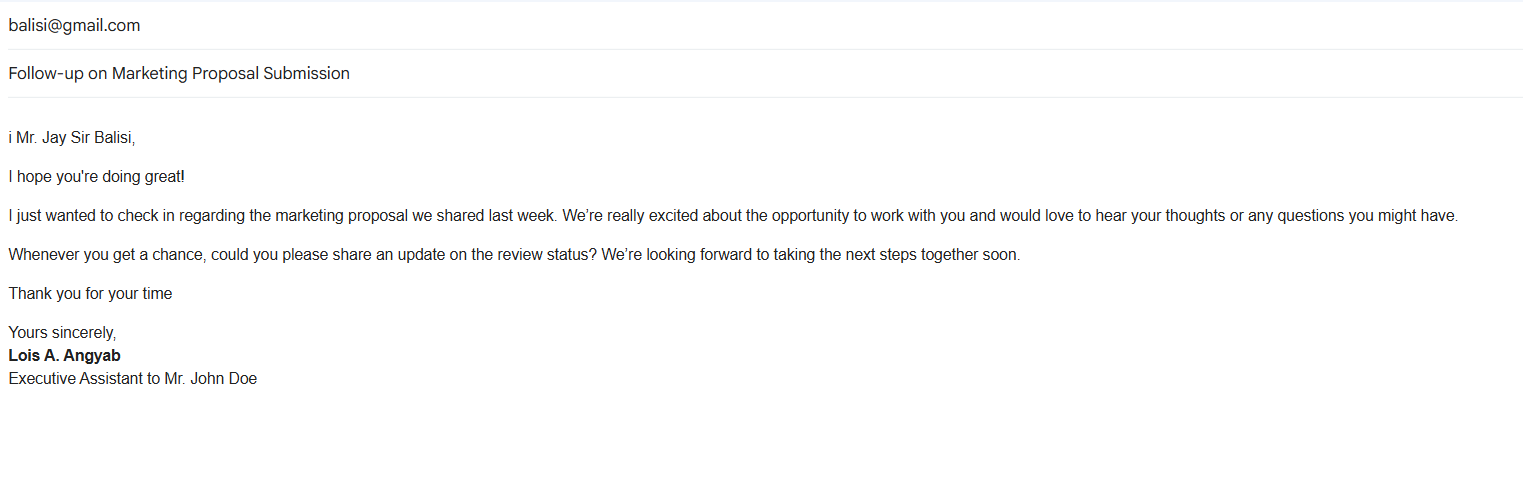
Task: Click "marketing proposal" in the body paragraph
Action: (340, 216)
